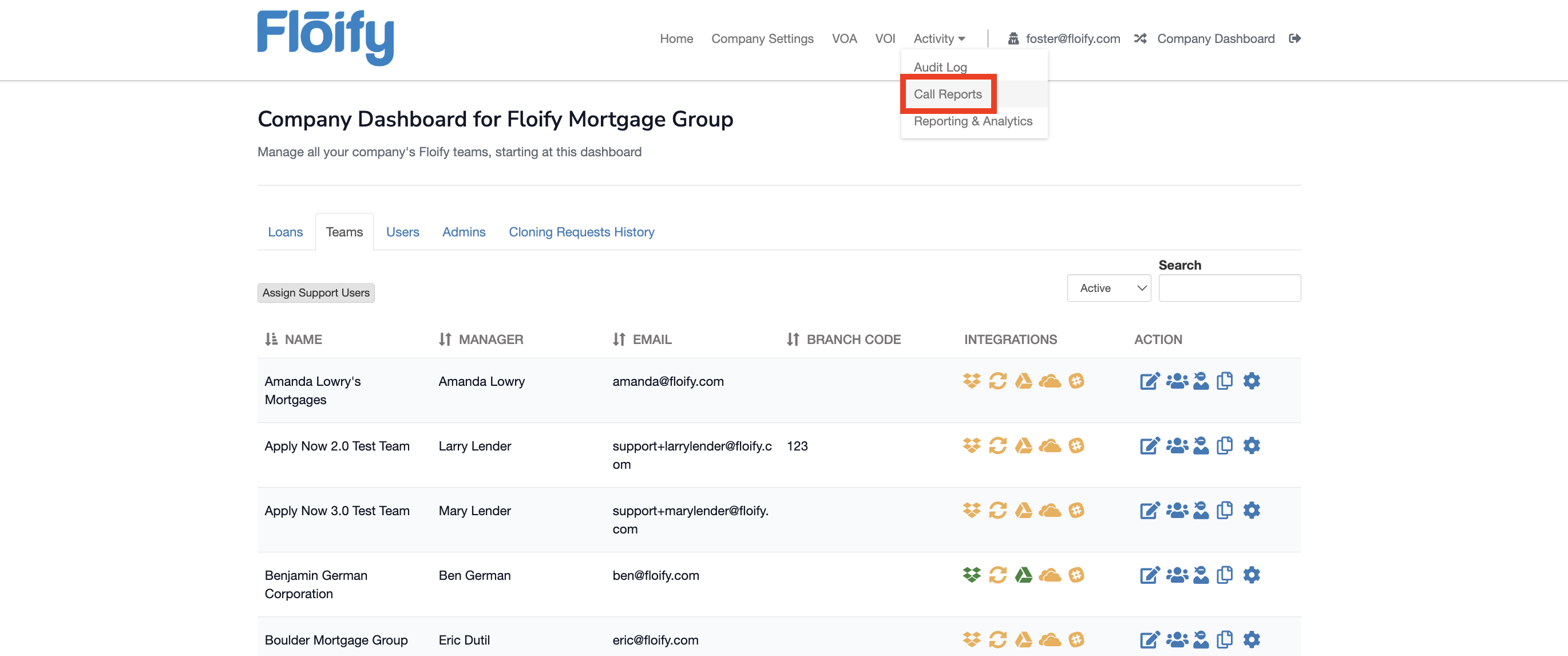The image size is (1568, 656).
Task: Select Call Reports from Activity menu
Action: pyautogui.click(x=947, y=94)
